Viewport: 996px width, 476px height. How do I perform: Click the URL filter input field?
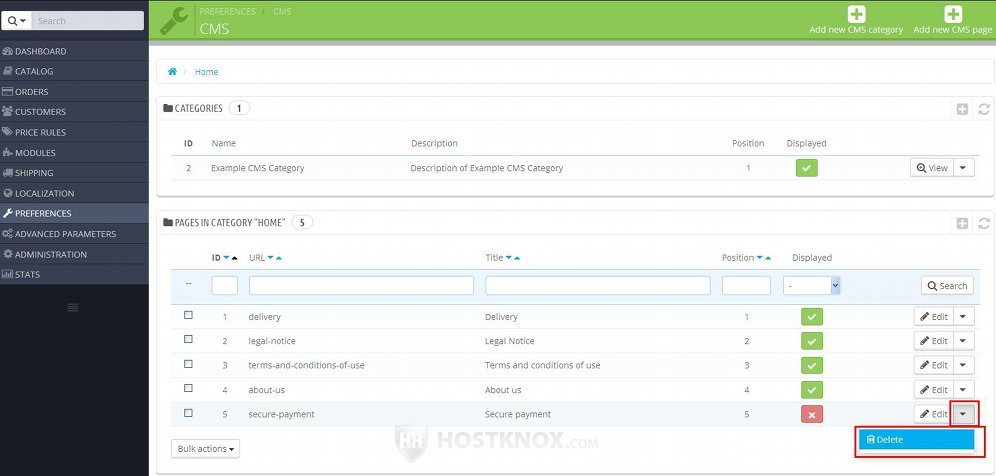[361, 285]
